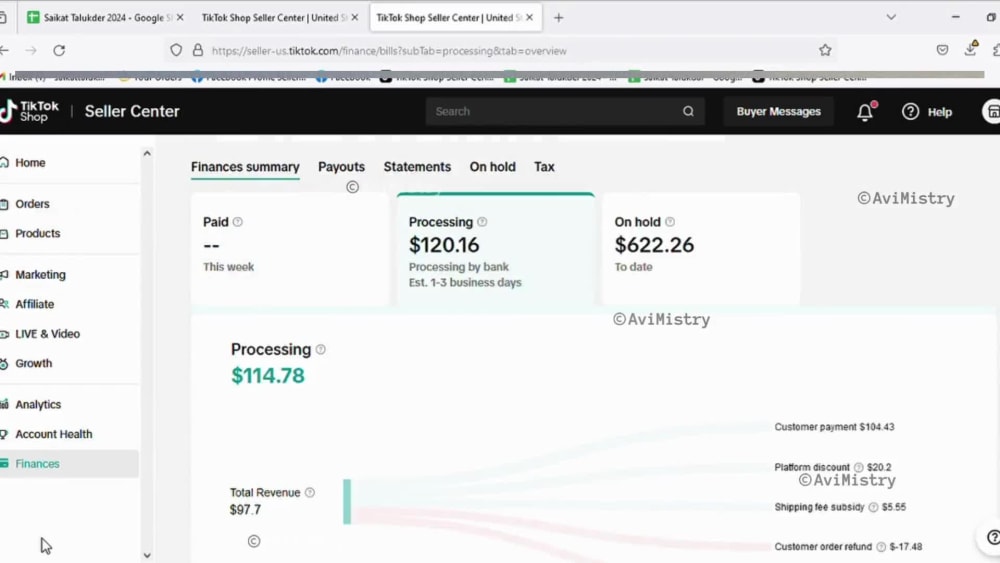Open Orders in the sidebar
Screen dimensions: 1000x563
coord(32,204)
